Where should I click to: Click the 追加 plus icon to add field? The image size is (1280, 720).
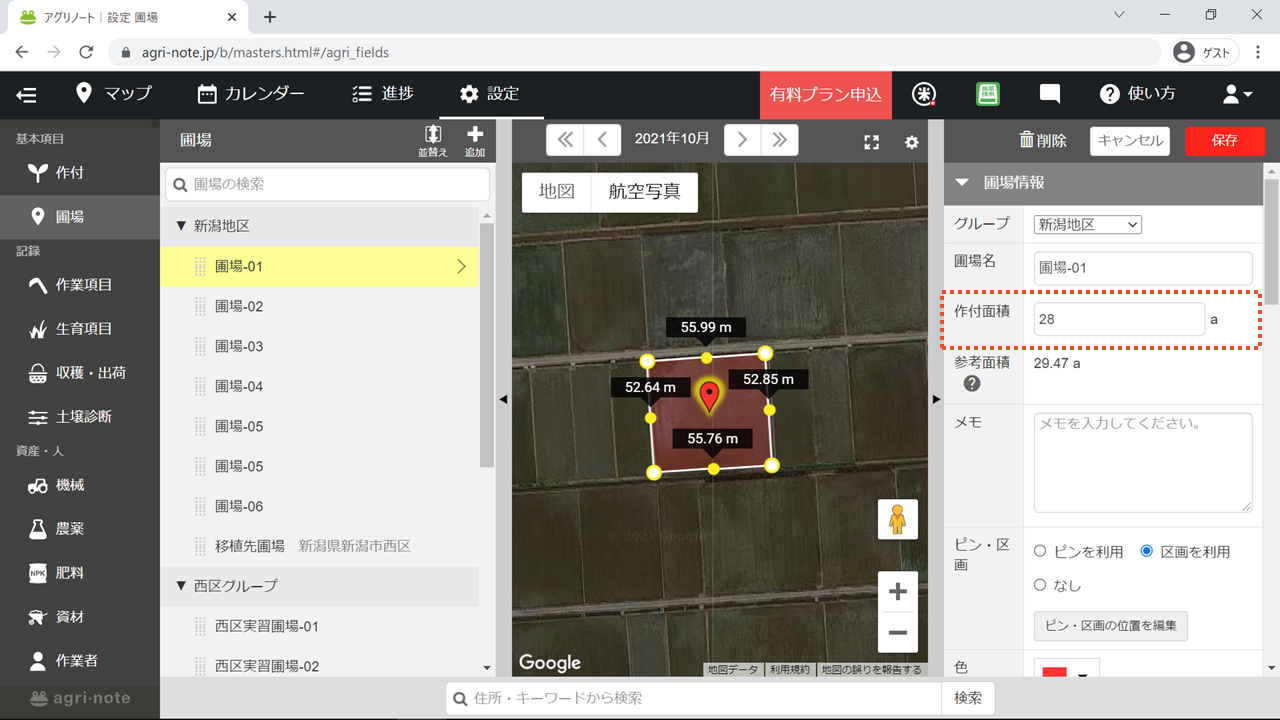(474, 135)
